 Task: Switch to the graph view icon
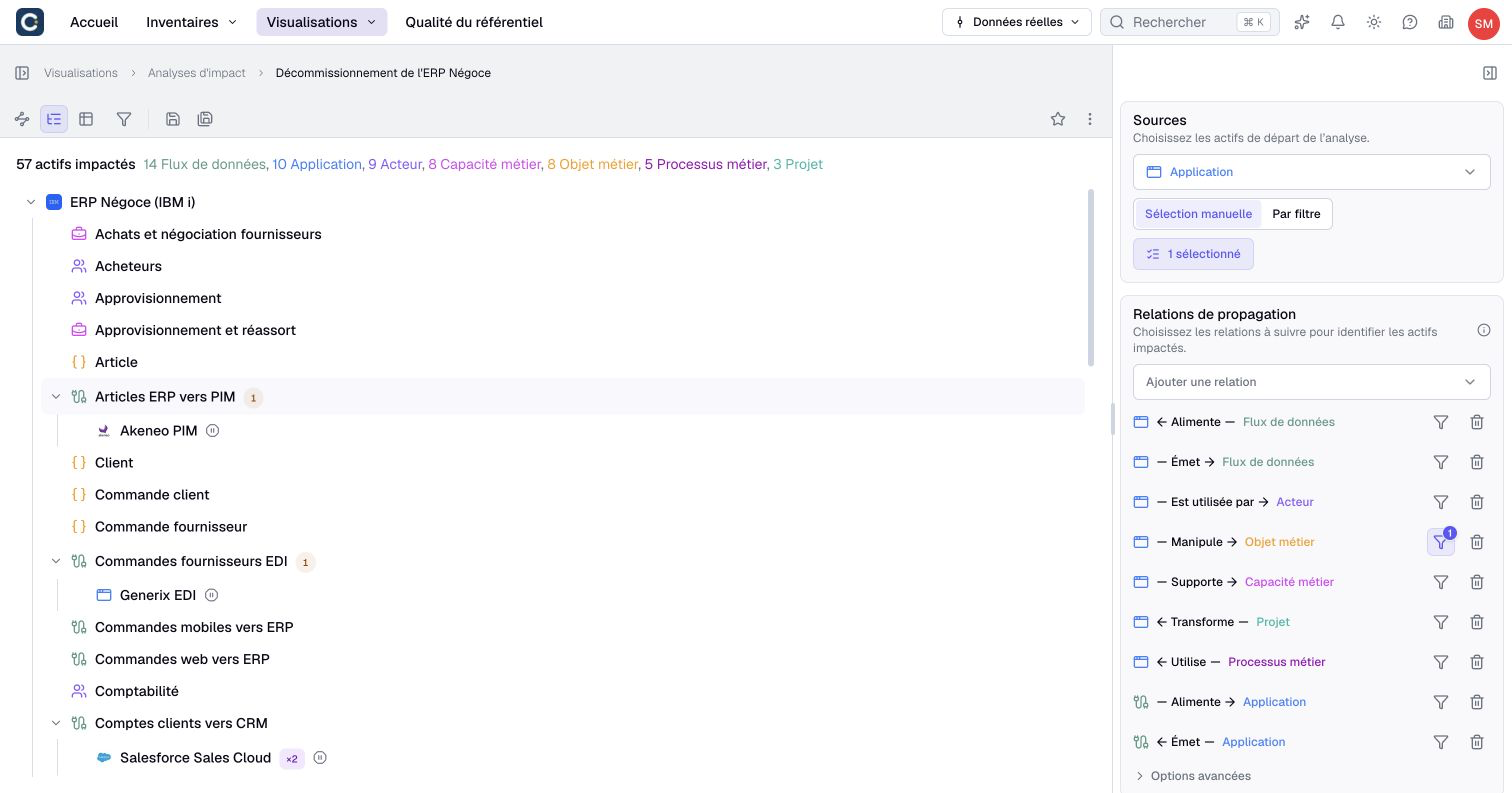click(x=22, y=119)
